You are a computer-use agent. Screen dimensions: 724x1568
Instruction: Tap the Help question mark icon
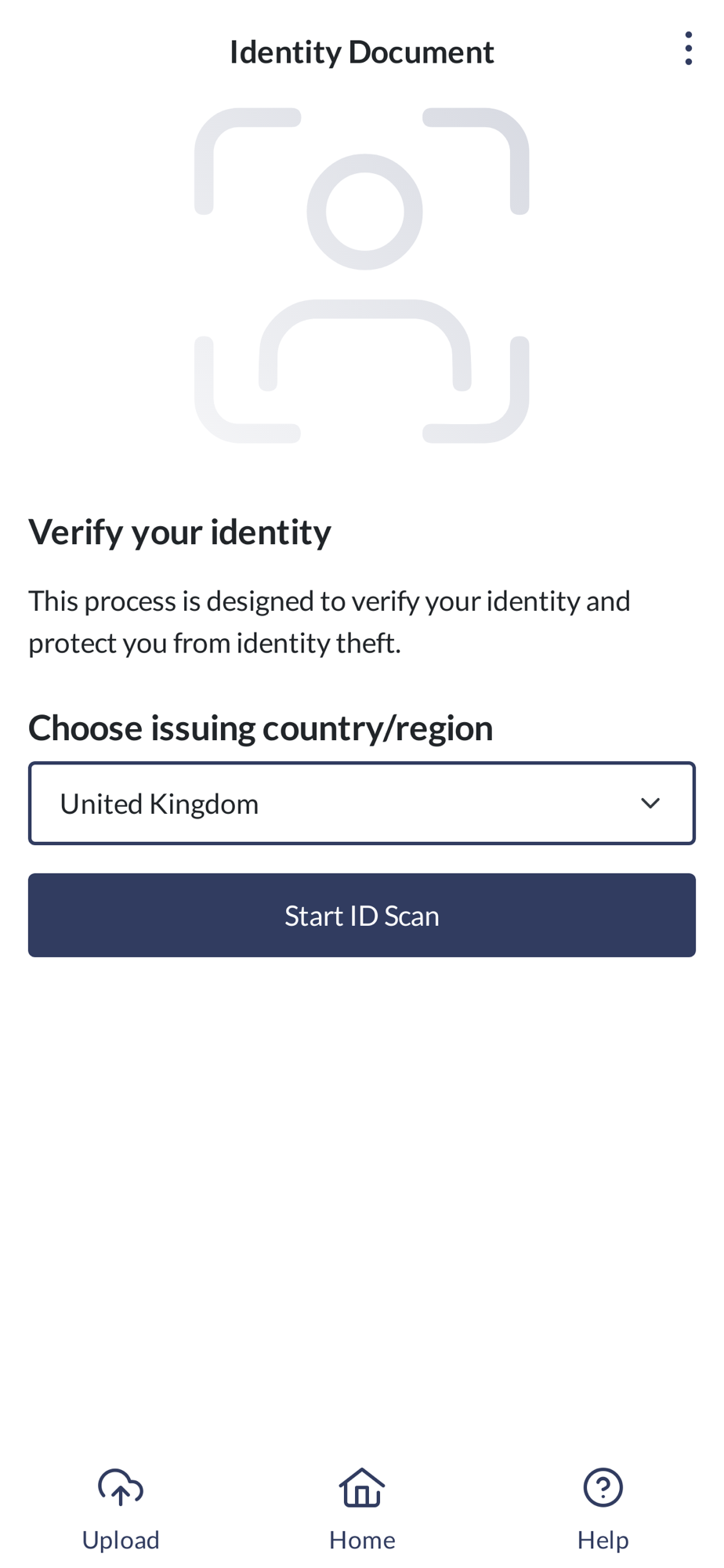point(603,1487)
